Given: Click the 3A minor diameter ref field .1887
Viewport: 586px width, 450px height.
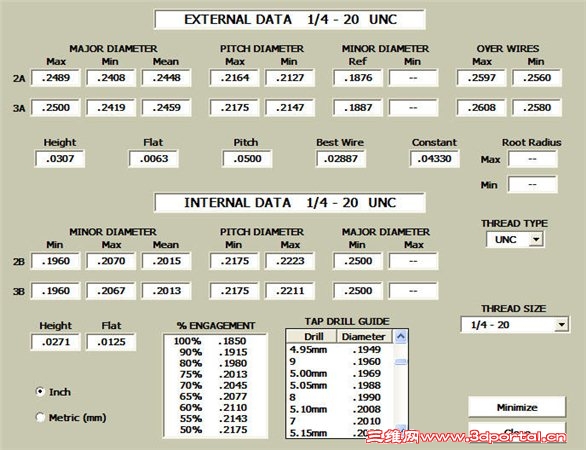Looking at the screenshot, I should [358, 108].
